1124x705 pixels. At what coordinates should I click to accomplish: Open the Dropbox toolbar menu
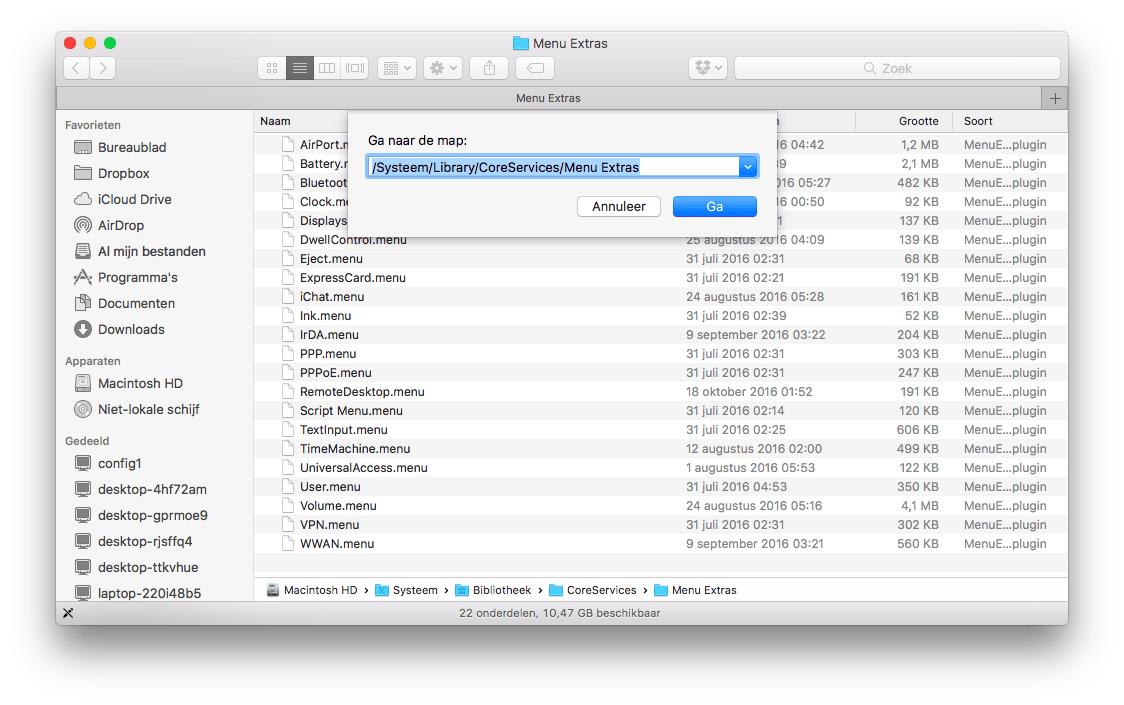(x=708, y=68)
